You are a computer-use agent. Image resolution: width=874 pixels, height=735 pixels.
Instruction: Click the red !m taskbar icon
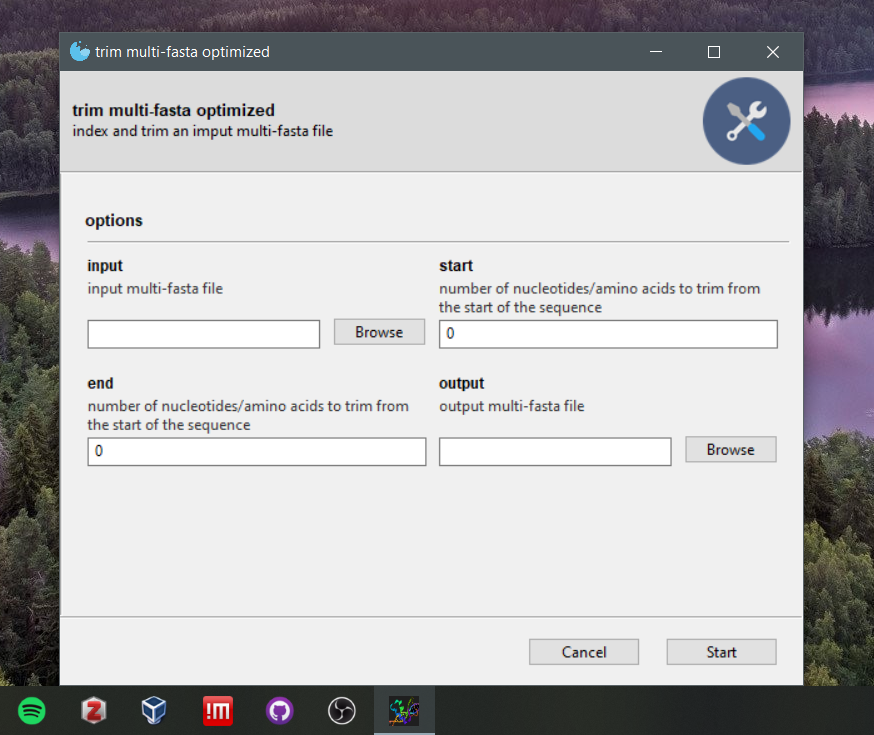click(x=218, y=711)
